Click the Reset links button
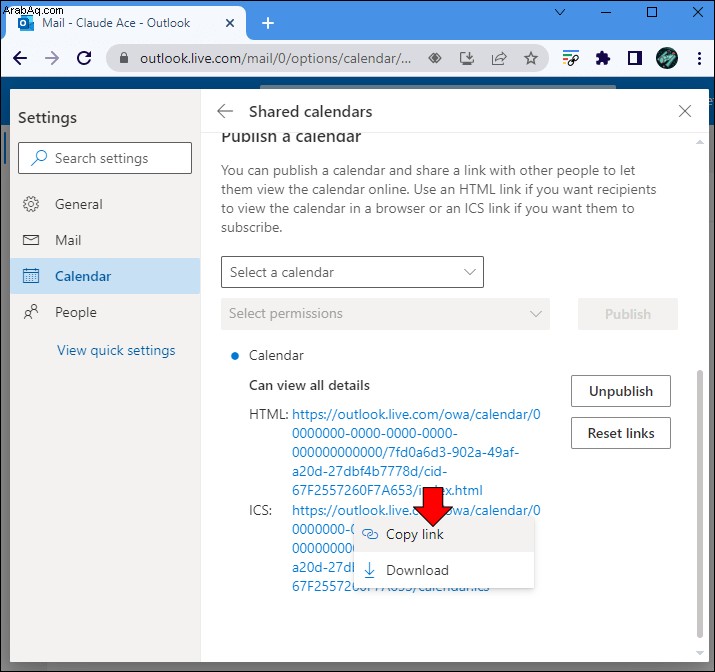The height and width of the screenshot is (672, 715). coord(621,433)
